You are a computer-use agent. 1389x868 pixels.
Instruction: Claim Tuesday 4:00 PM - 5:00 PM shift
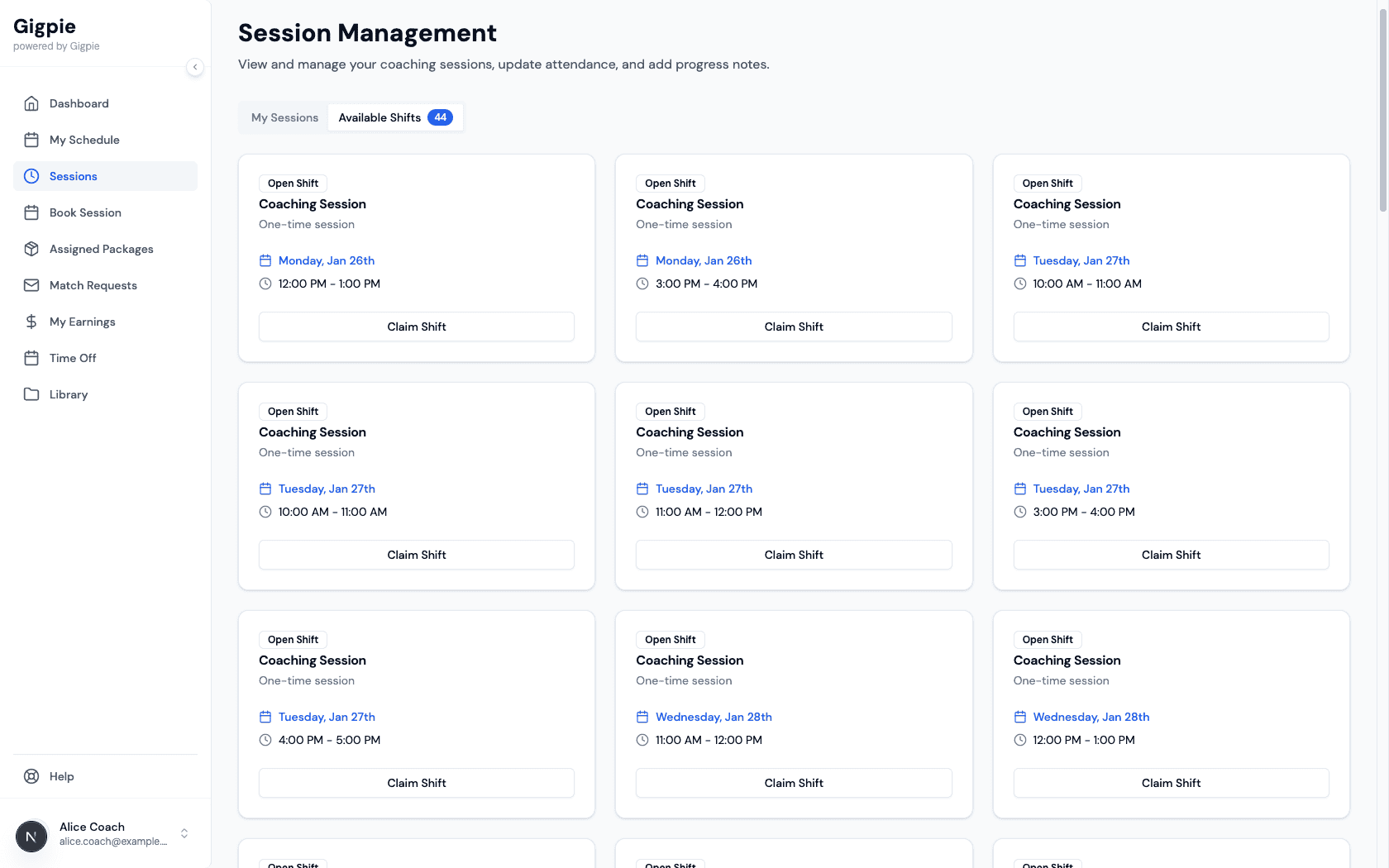(416, 783)
